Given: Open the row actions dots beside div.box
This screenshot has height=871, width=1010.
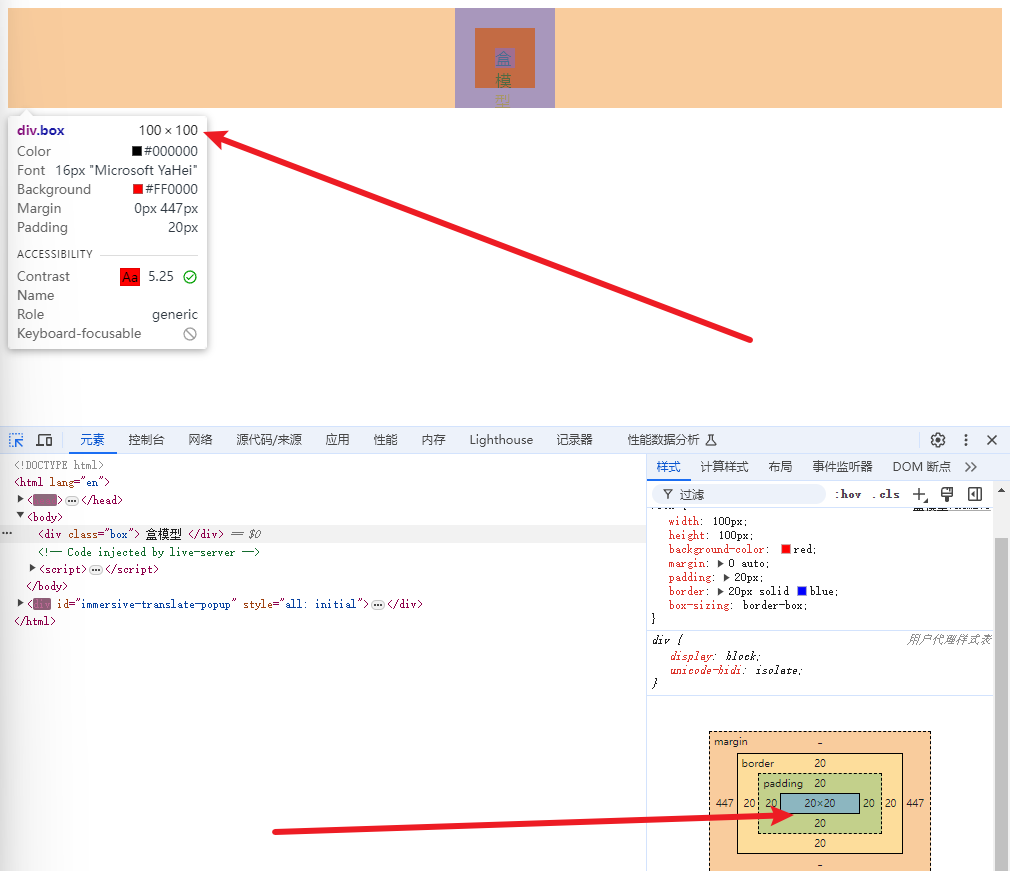Looking at the screenshot, I should coord(7,533).
